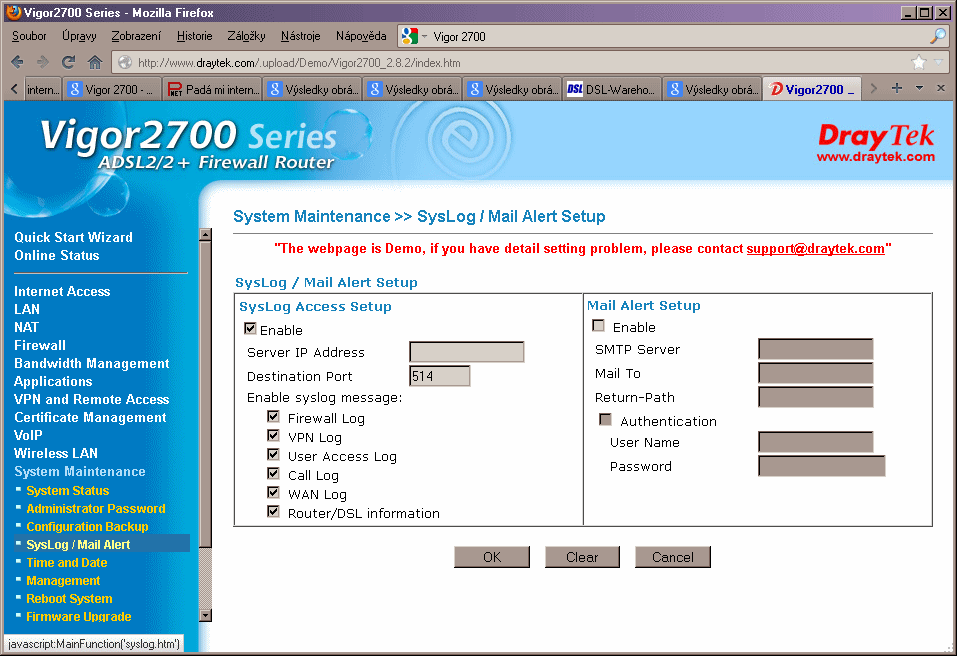
Task: Click the Server IP Address field
Action: coord(467,352)
